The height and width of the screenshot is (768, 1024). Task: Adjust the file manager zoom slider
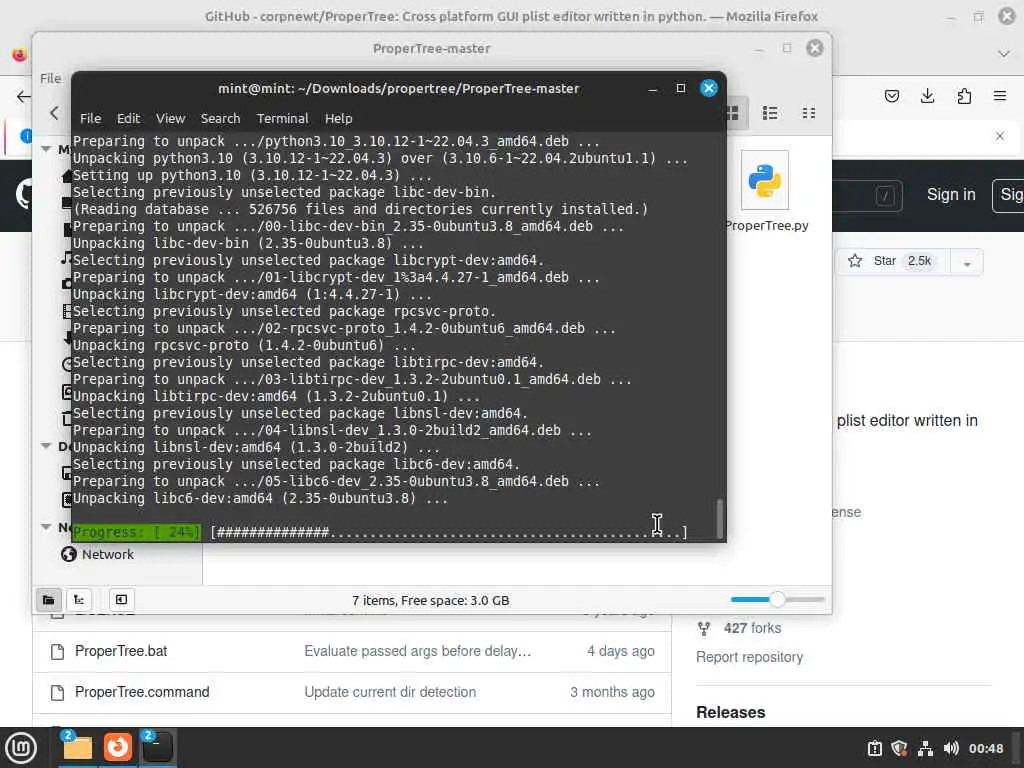tap(777, 599)
